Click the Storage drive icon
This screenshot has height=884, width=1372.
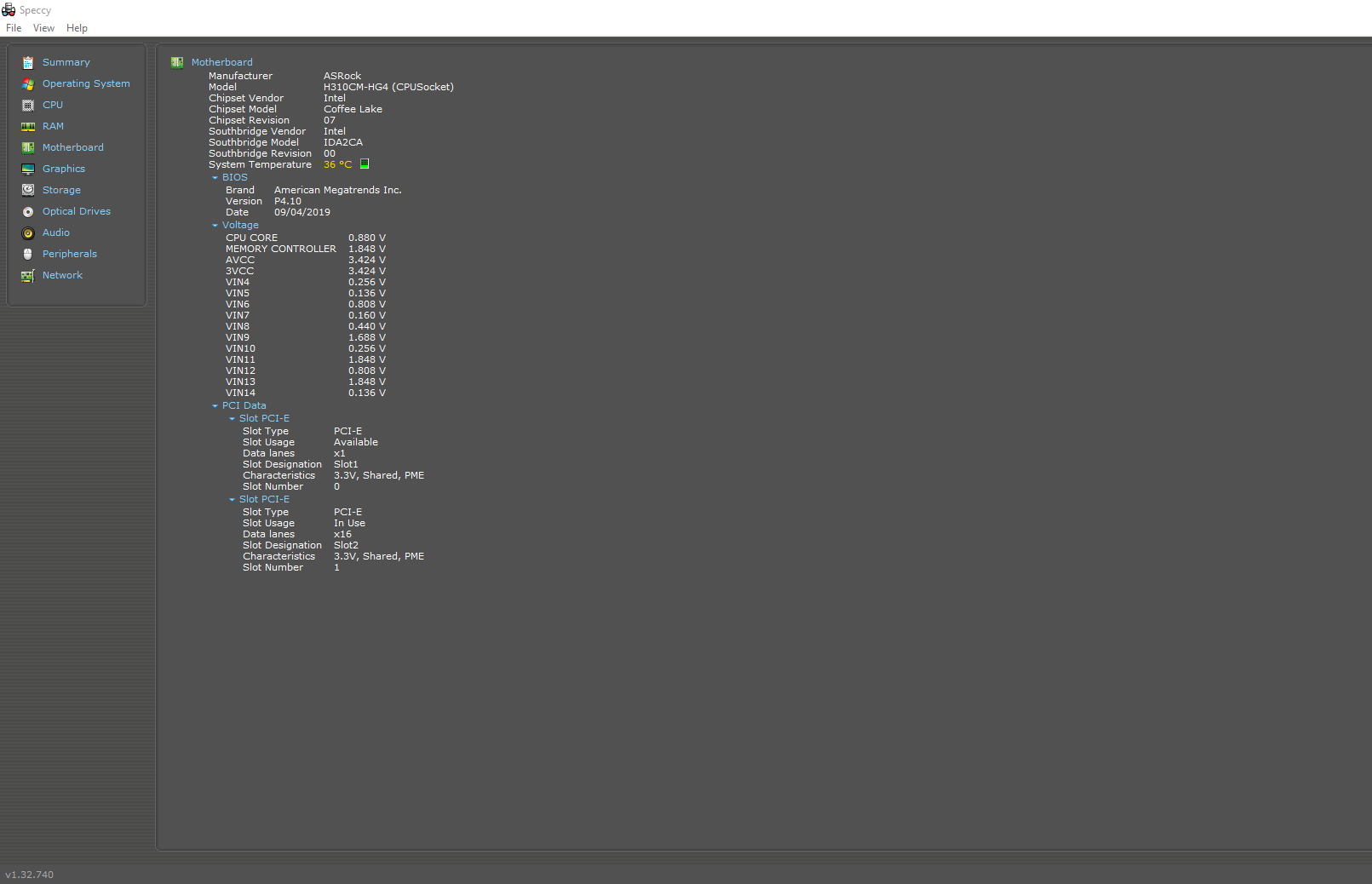coord(28,190)
